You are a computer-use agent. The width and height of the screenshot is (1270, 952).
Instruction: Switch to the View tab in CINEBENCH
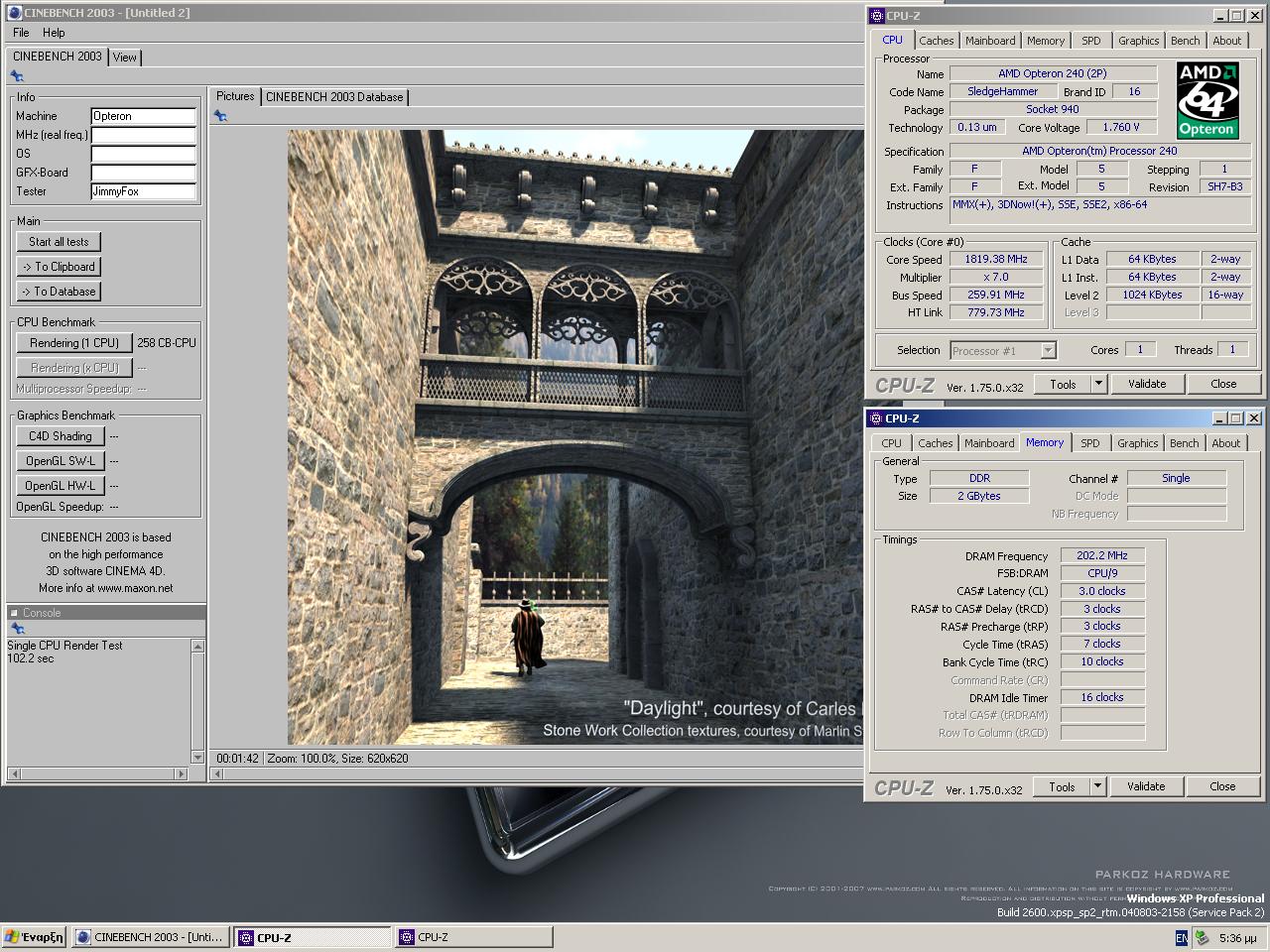(x=125, y=58)
